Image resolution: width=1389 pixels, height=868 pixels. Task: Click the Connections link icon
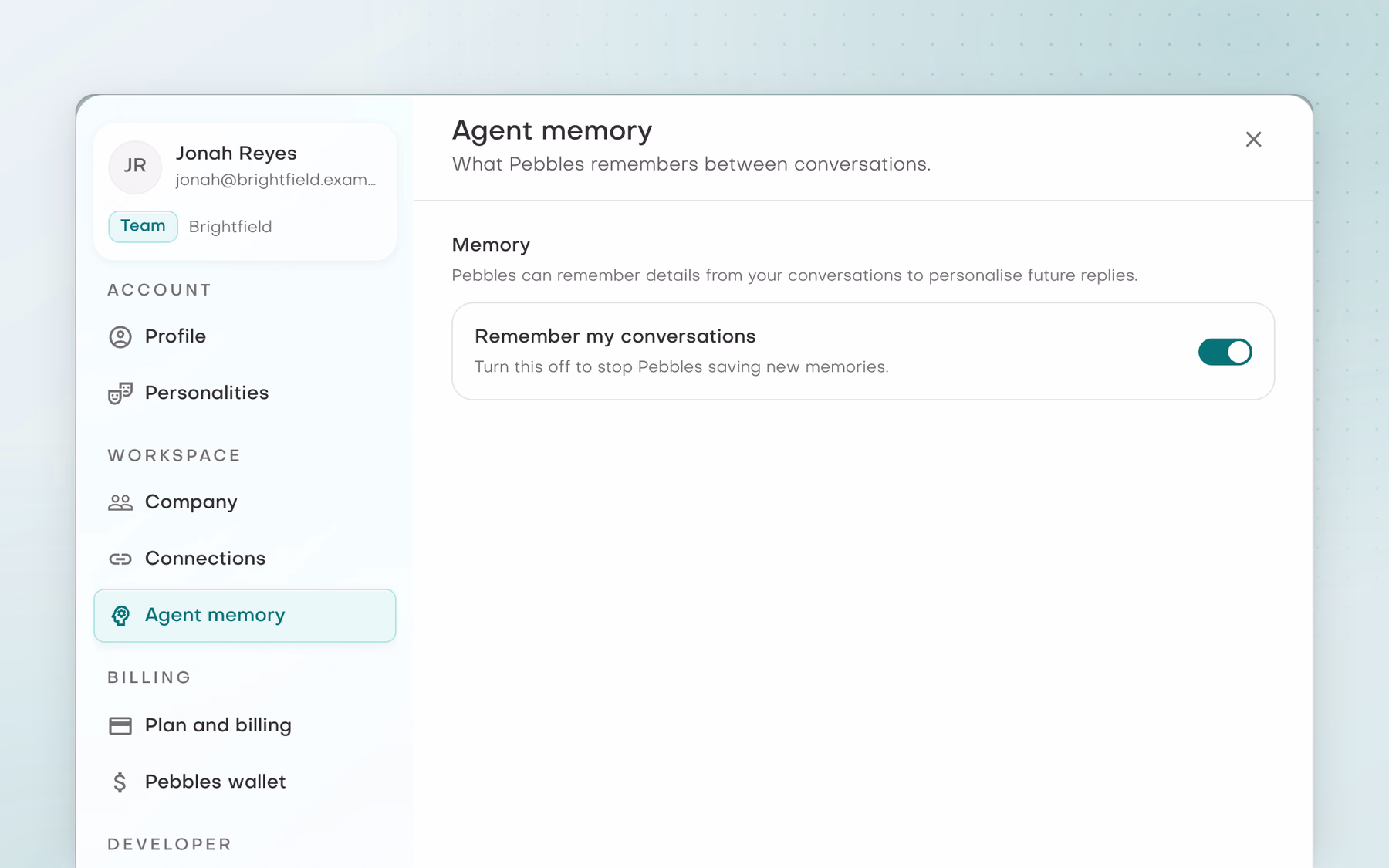(x=120, y=559)
